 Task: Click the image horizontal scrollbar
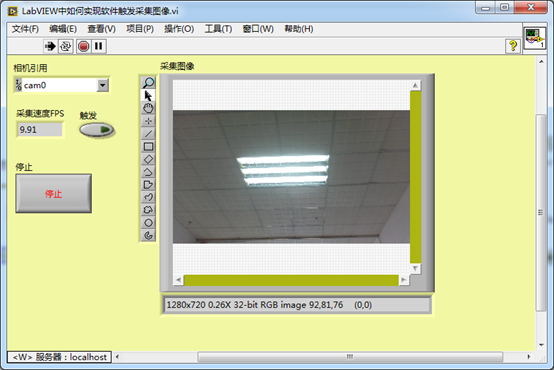[x=291, y=280]
